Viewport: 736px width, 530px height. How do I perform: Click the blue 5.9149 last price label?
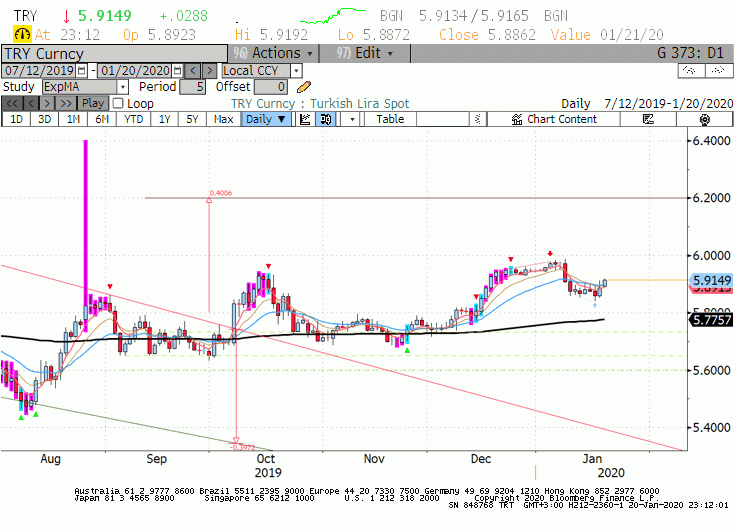(x=712, y=280)
